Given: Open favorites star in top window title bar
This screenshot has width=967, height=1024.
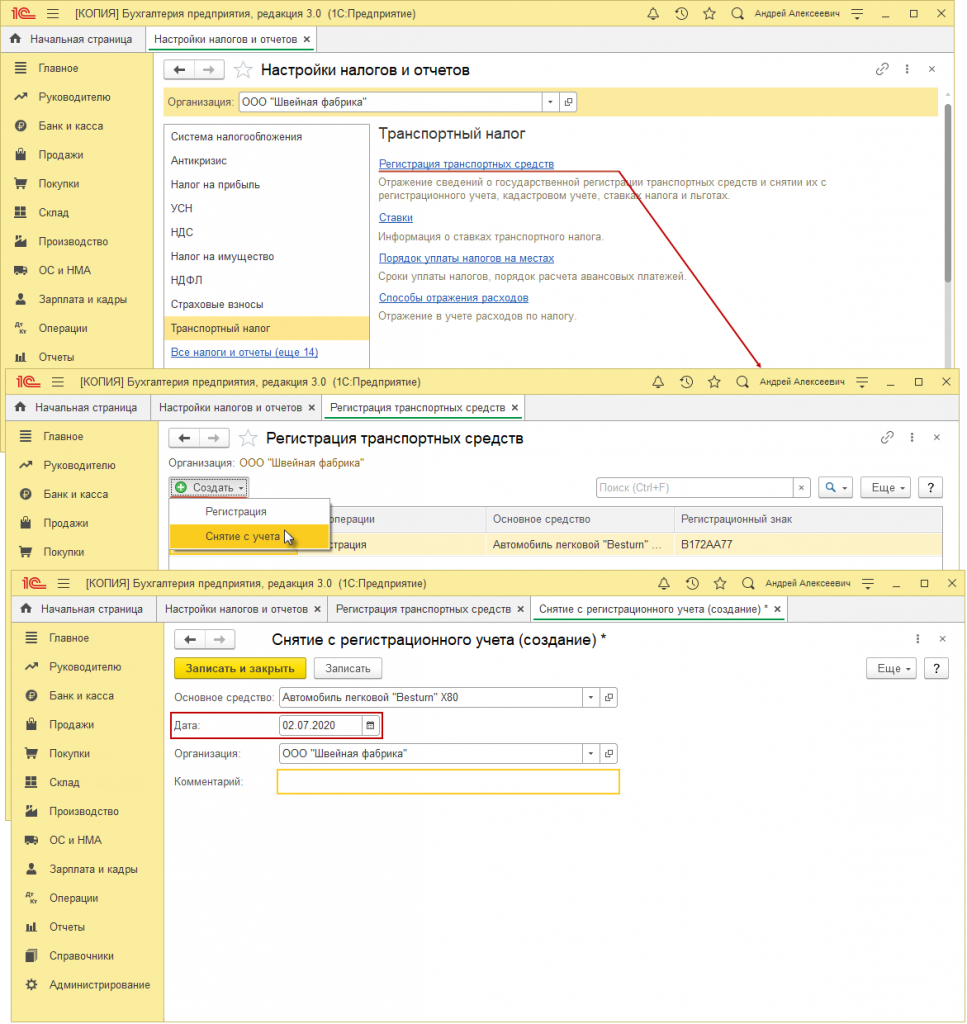Looking at the screenshot, I should click(x=709, y=13).
